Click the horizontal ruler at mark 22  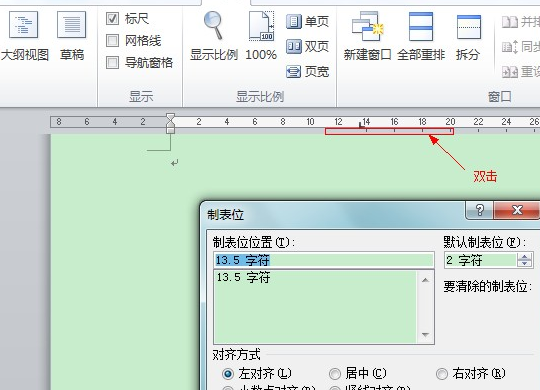coord(478,122)
